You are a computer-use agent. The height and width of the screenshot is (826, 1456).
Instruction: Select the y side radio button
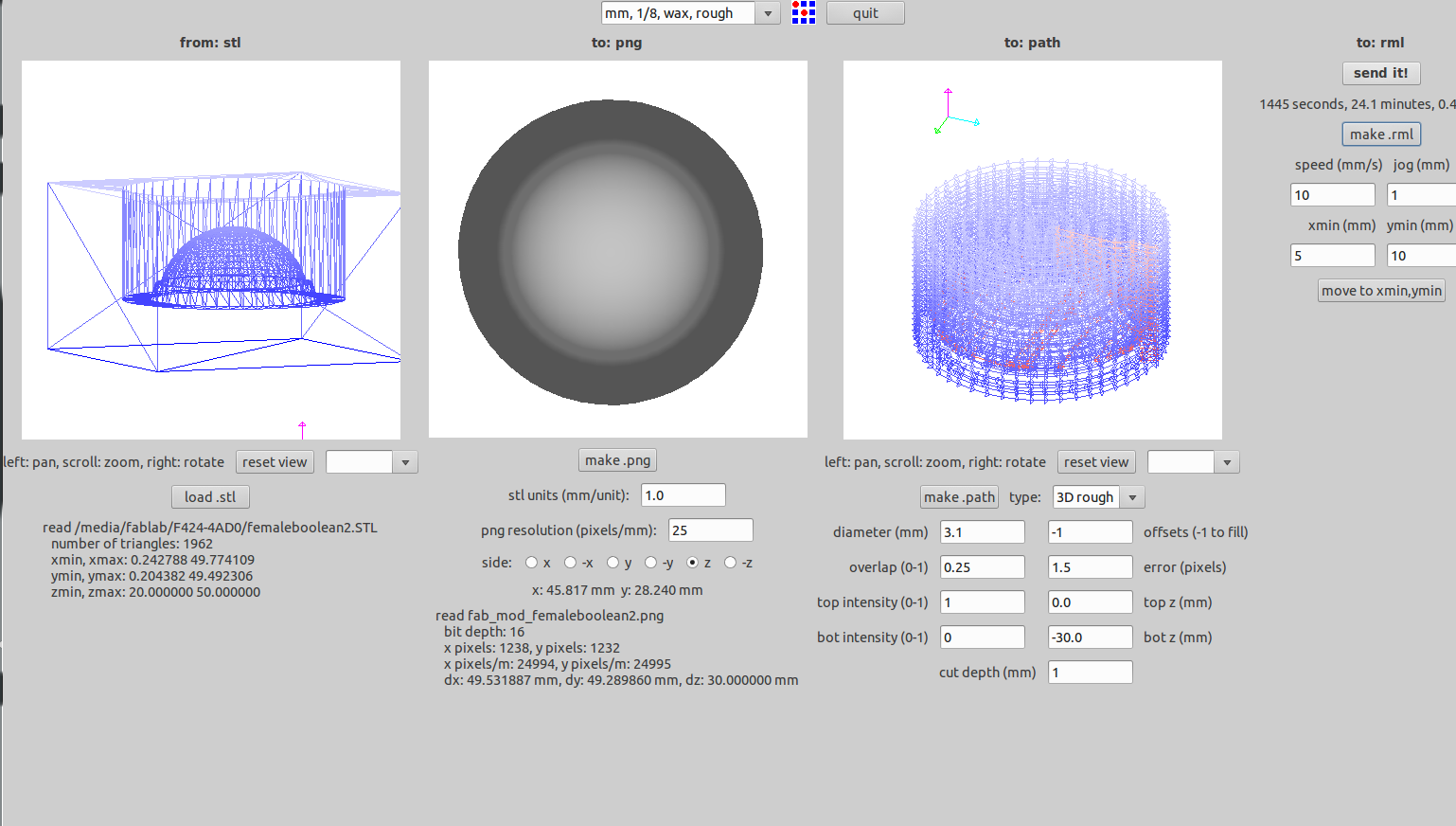(x=613, y=563)
